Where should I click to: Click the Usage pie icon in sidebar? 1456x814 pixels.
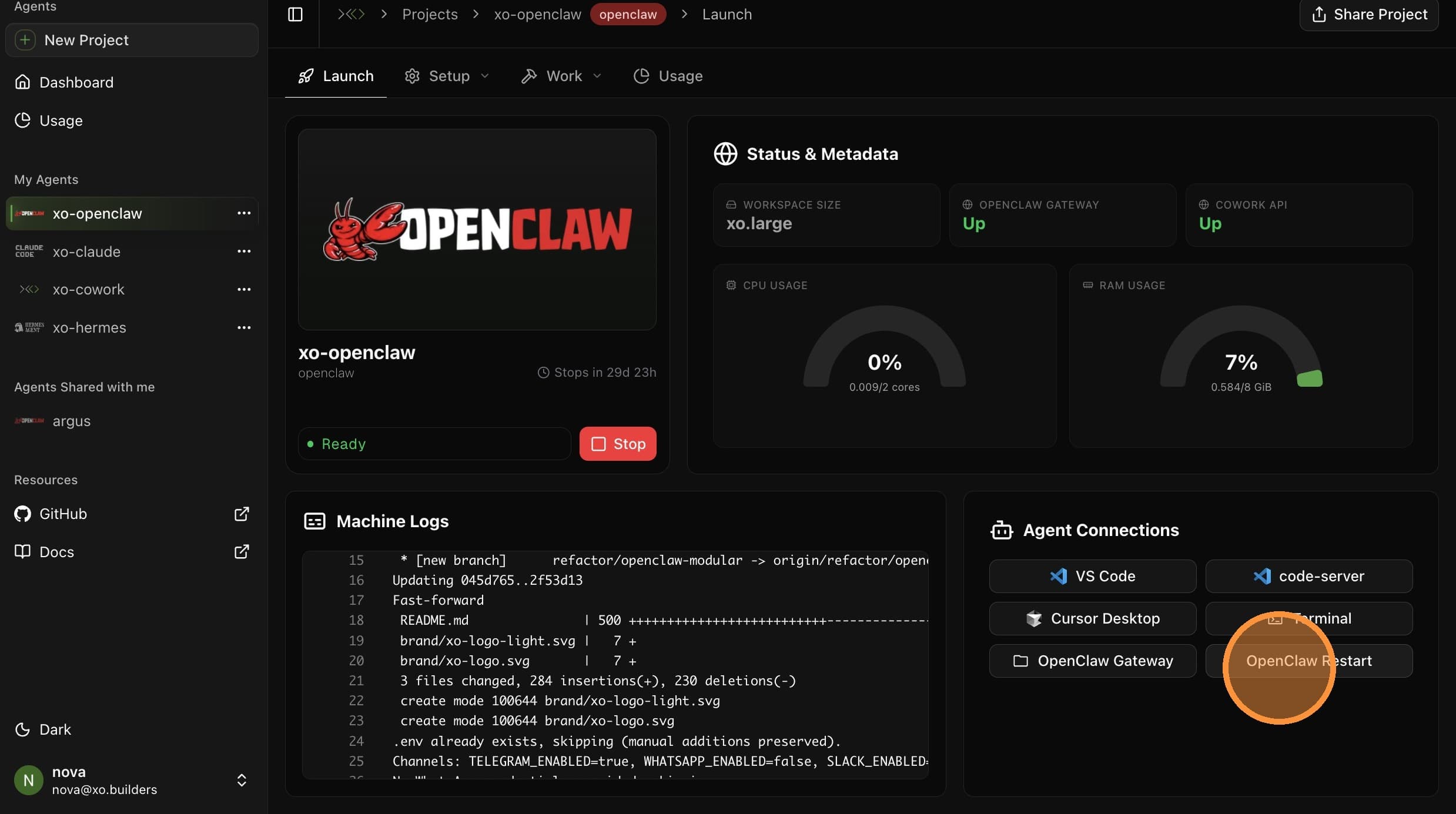coord(22,120)
